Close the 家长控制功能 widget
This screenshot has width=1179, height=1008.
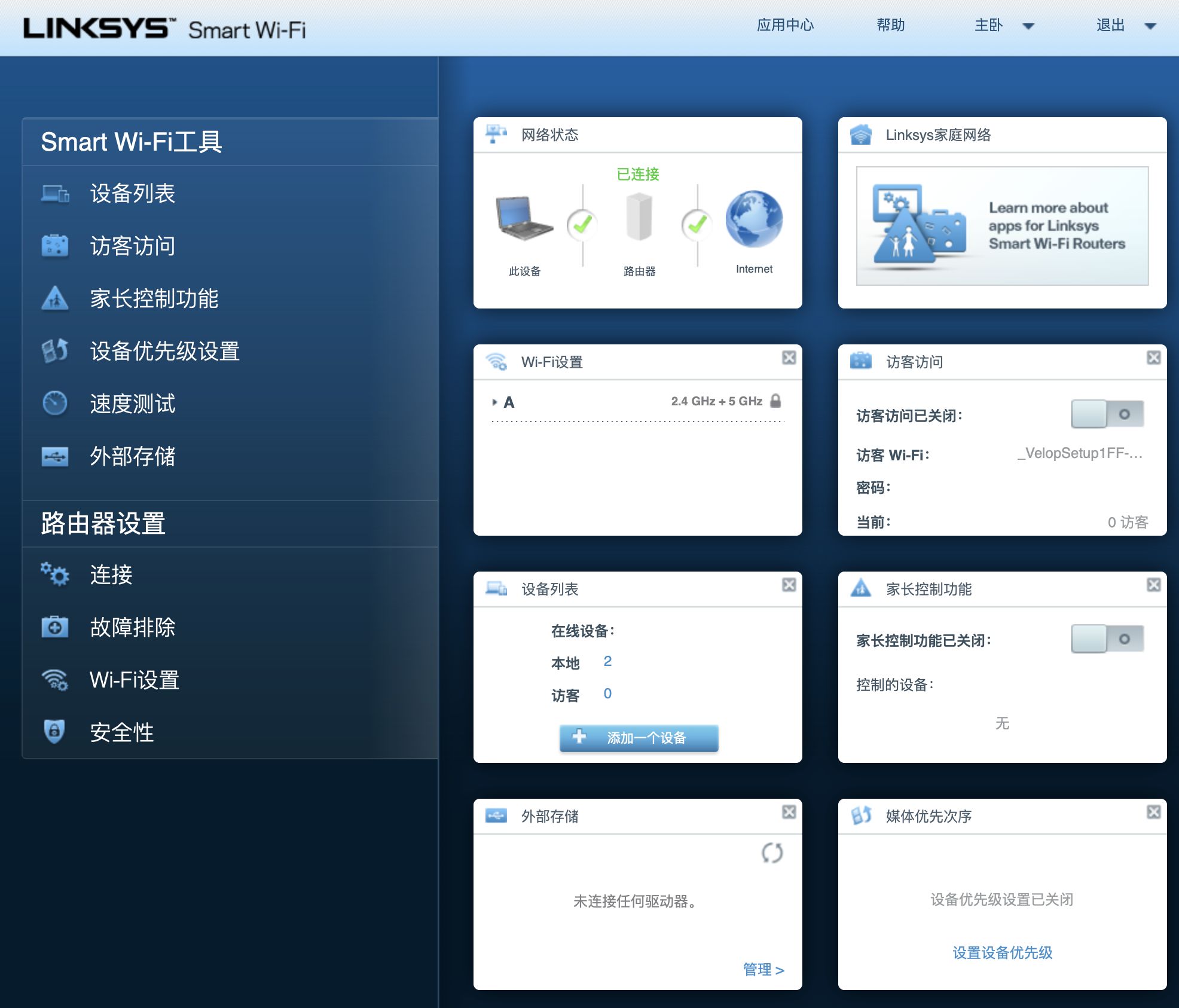coord(1154,585)
